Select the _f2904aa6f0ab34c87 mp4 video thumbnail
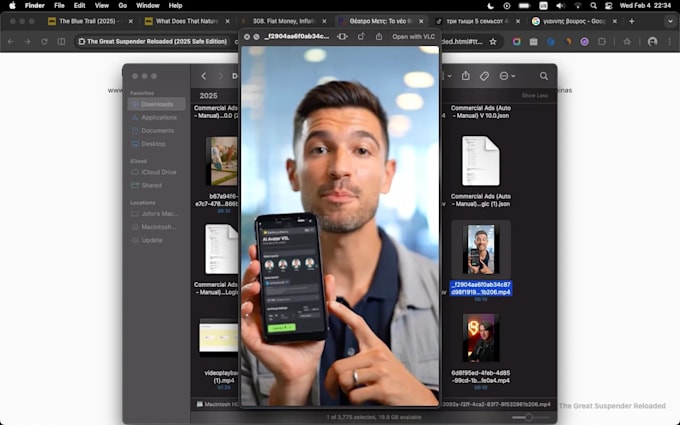Image resolution: width=680 pixels, height=425 pixels. click(481, 249)
